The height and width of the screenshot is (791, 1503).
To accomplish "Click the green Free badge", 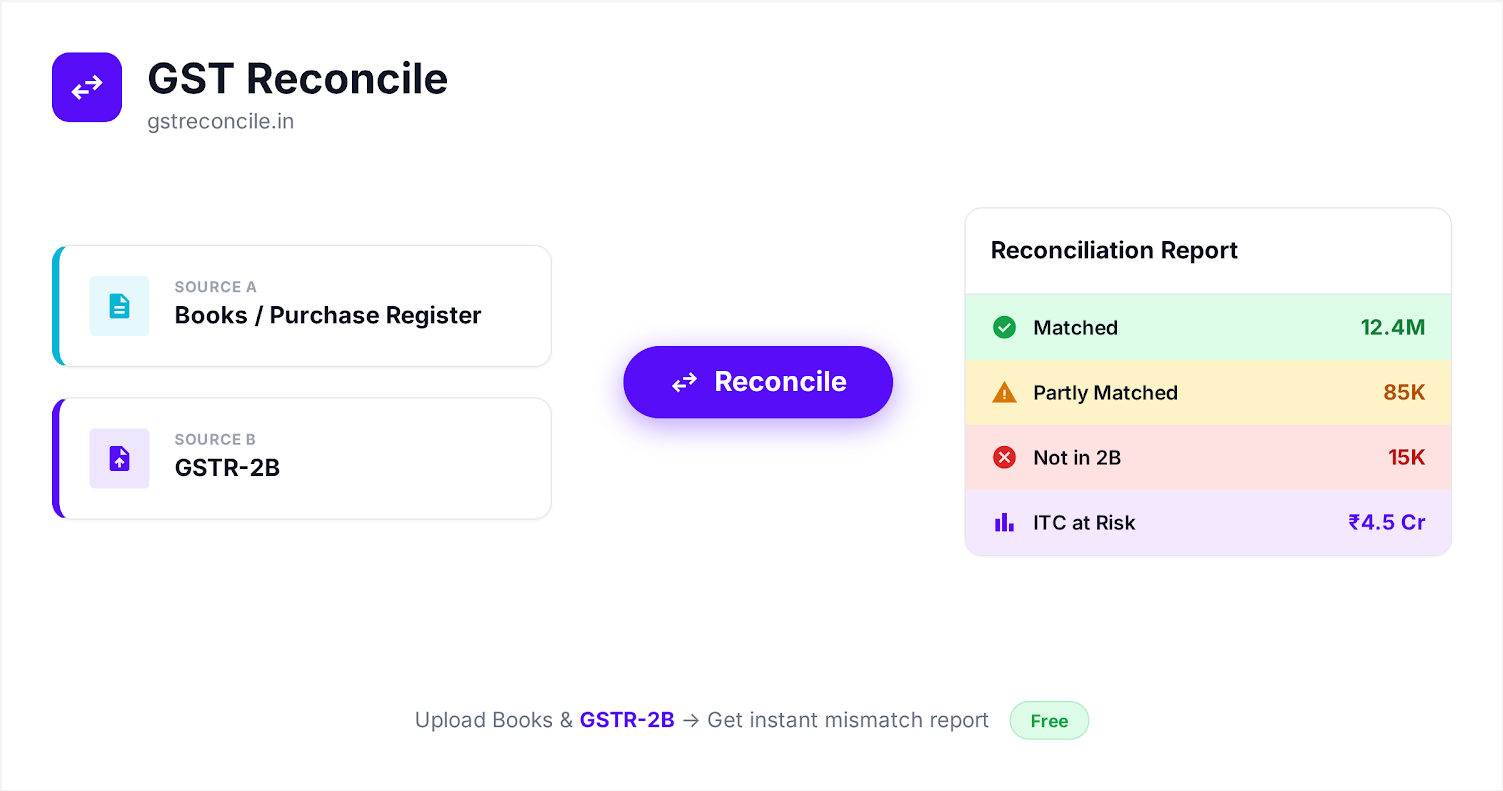I will (1049, 721).
